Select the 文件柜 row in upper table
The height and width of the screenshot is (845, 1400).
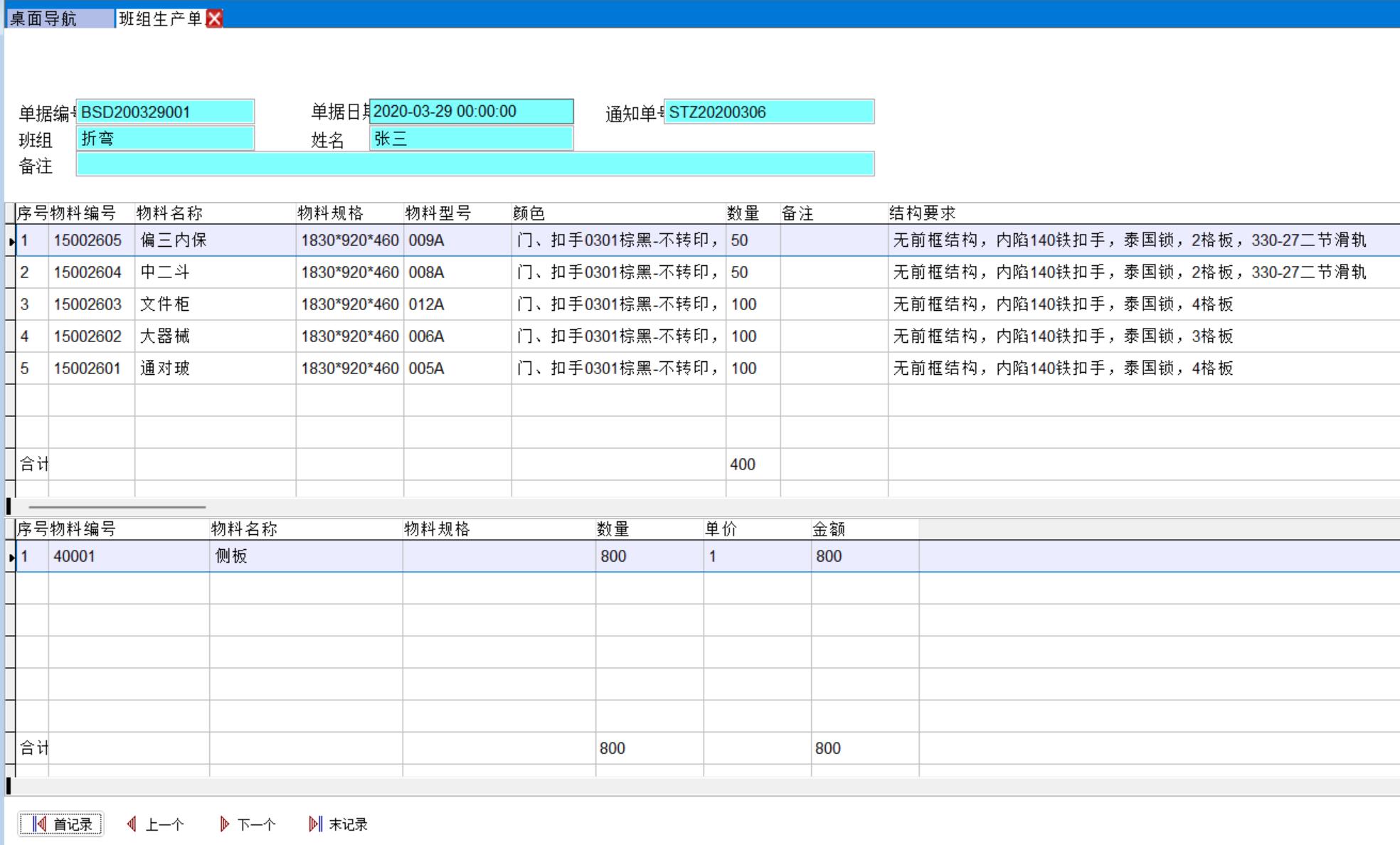point(164,304)
